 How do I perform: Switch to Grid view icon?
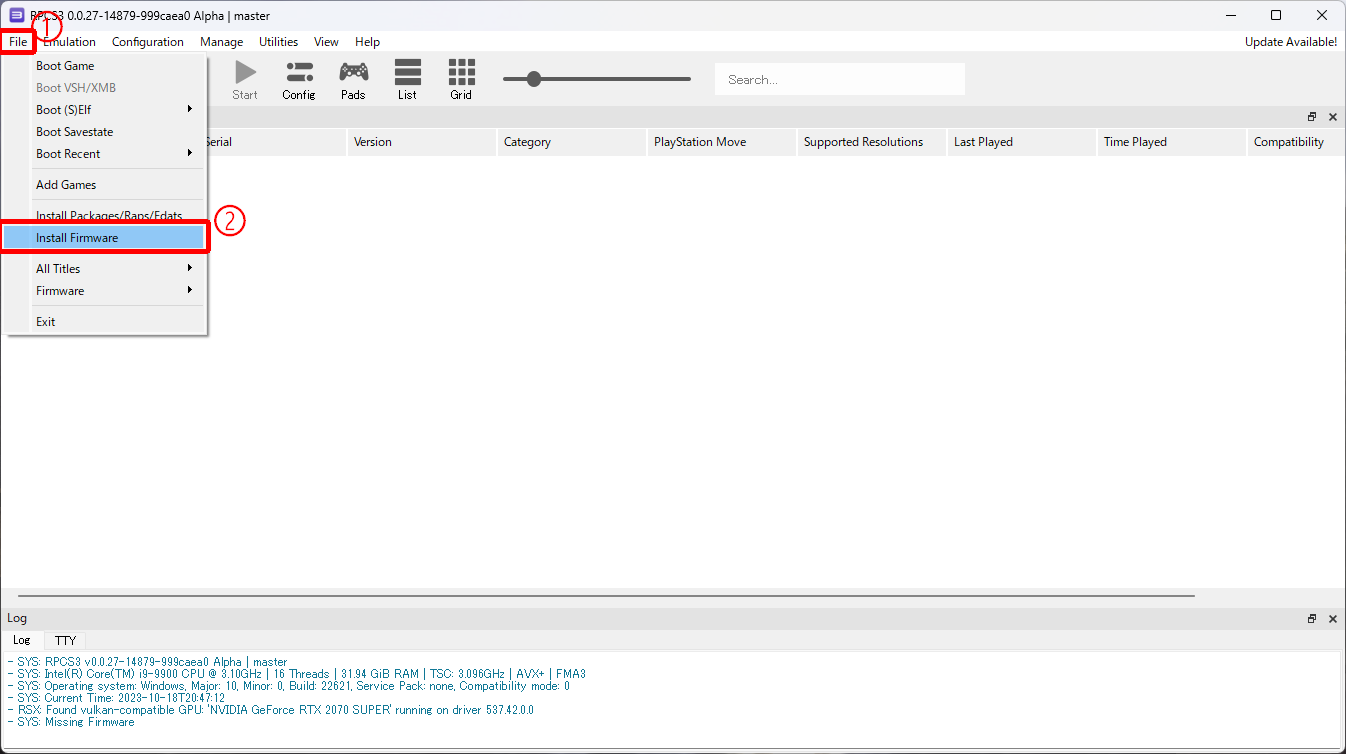click(461, 72)
